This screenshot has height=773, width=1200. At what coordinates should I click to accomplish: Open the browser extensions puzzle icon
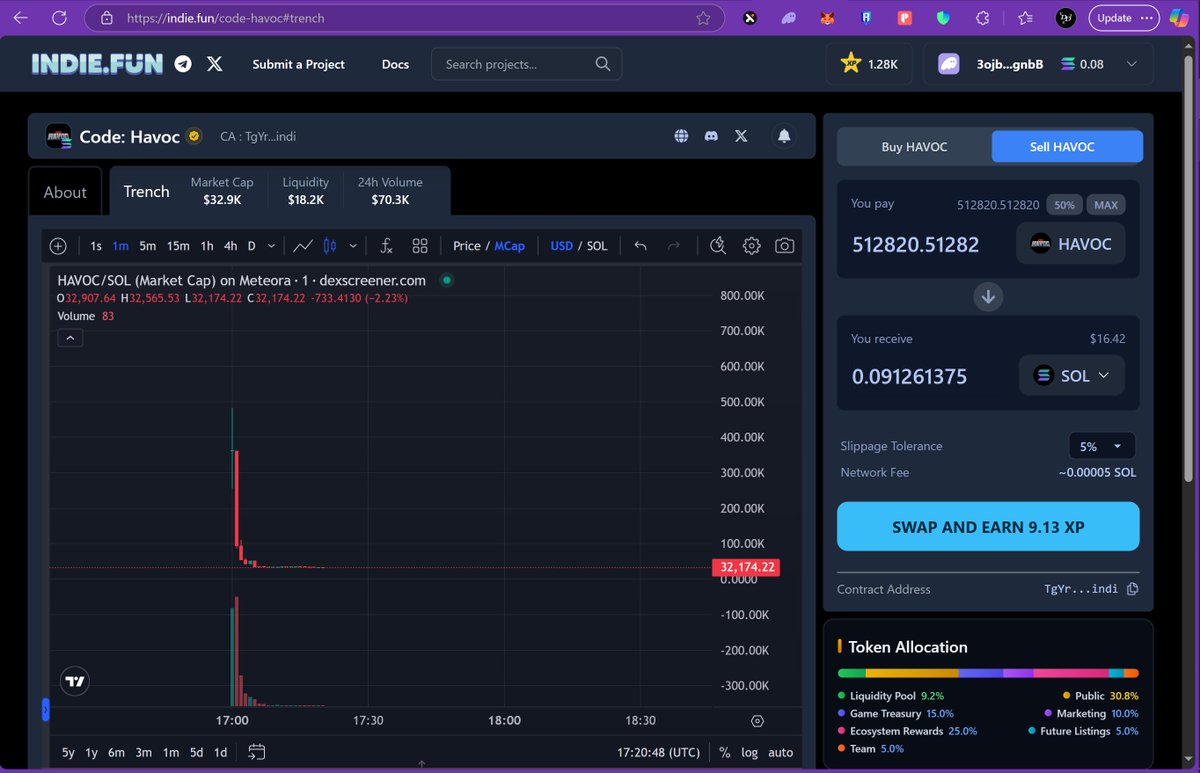[x=983, y=18]
